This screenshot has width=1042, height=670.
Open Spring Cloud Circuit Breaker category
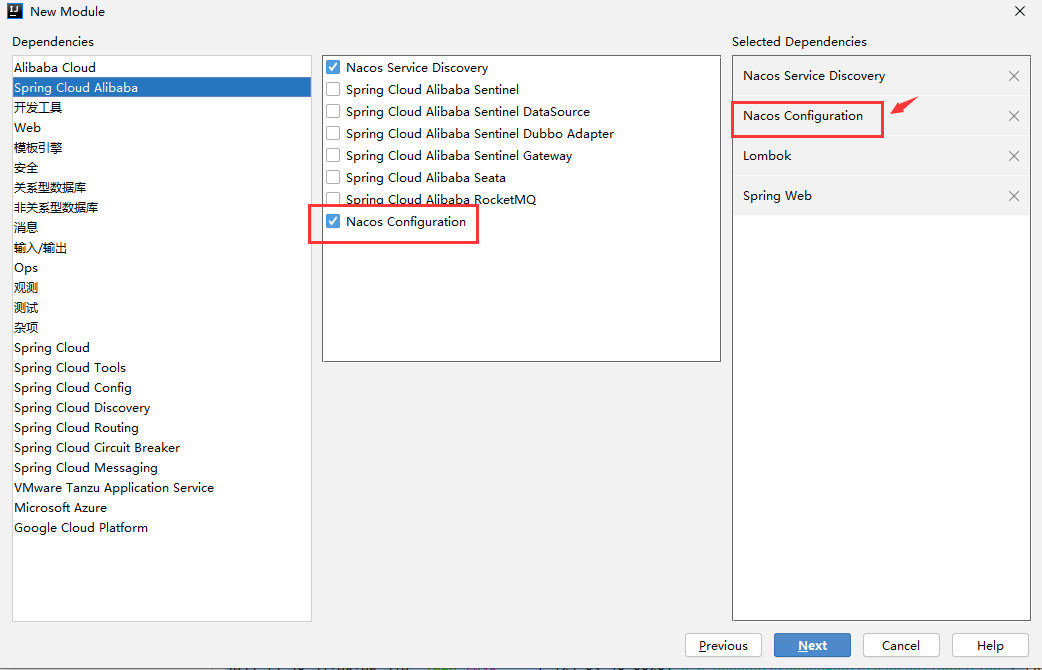[161, 447]
